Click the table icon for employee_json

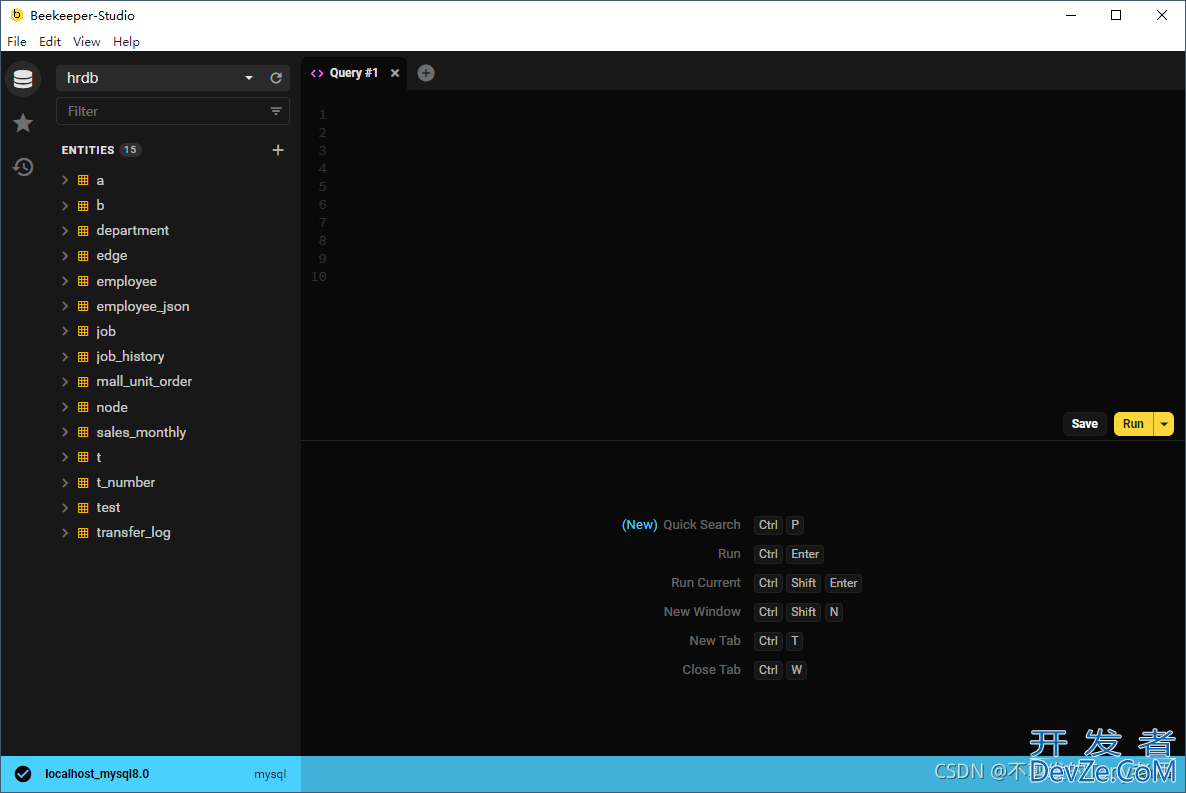point(83,306)
